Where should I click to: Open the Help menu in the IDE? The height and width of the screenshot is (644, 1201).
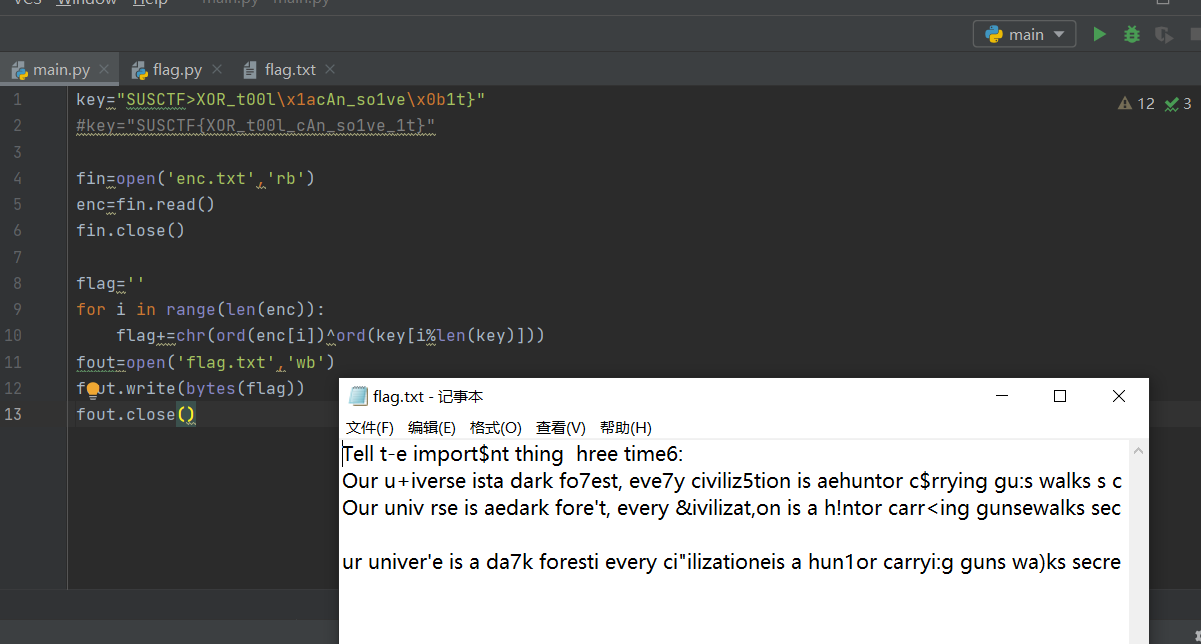click(x=150, y=3)
